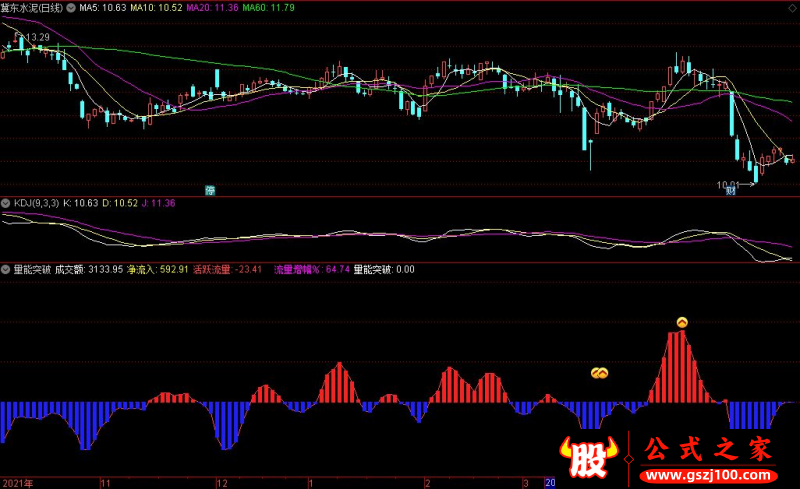Expand the 量能突破 indicator dropdown arrow
Image resolution: width=800 pixels, height=489 pixels.
[6, 270]
